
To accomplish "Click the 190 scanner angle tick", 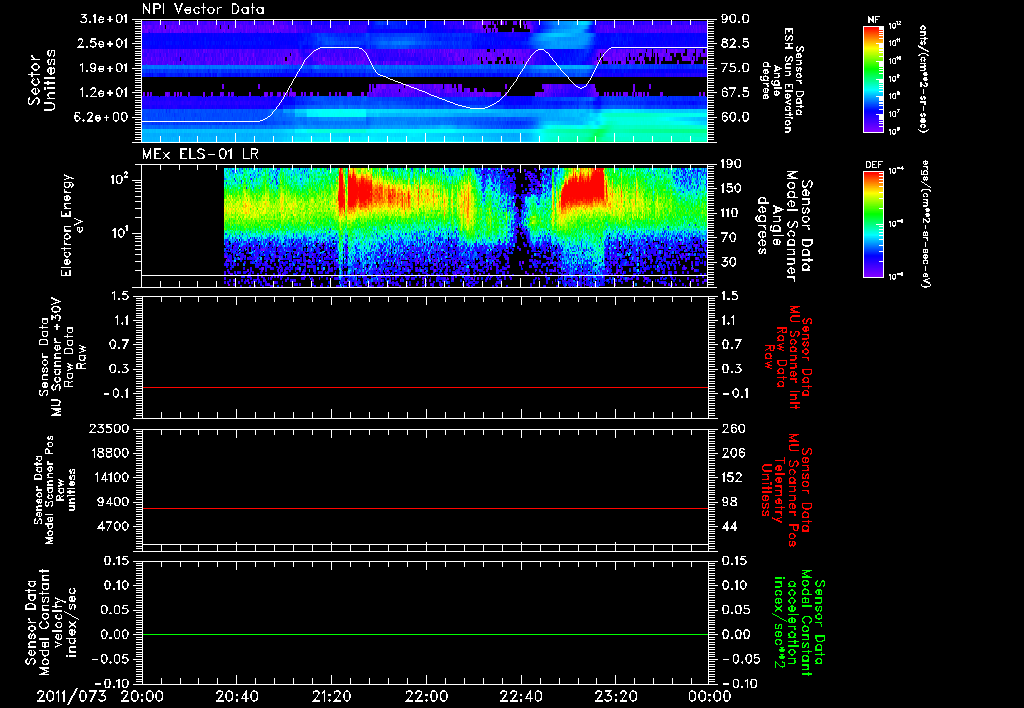I will pos(732,164).
